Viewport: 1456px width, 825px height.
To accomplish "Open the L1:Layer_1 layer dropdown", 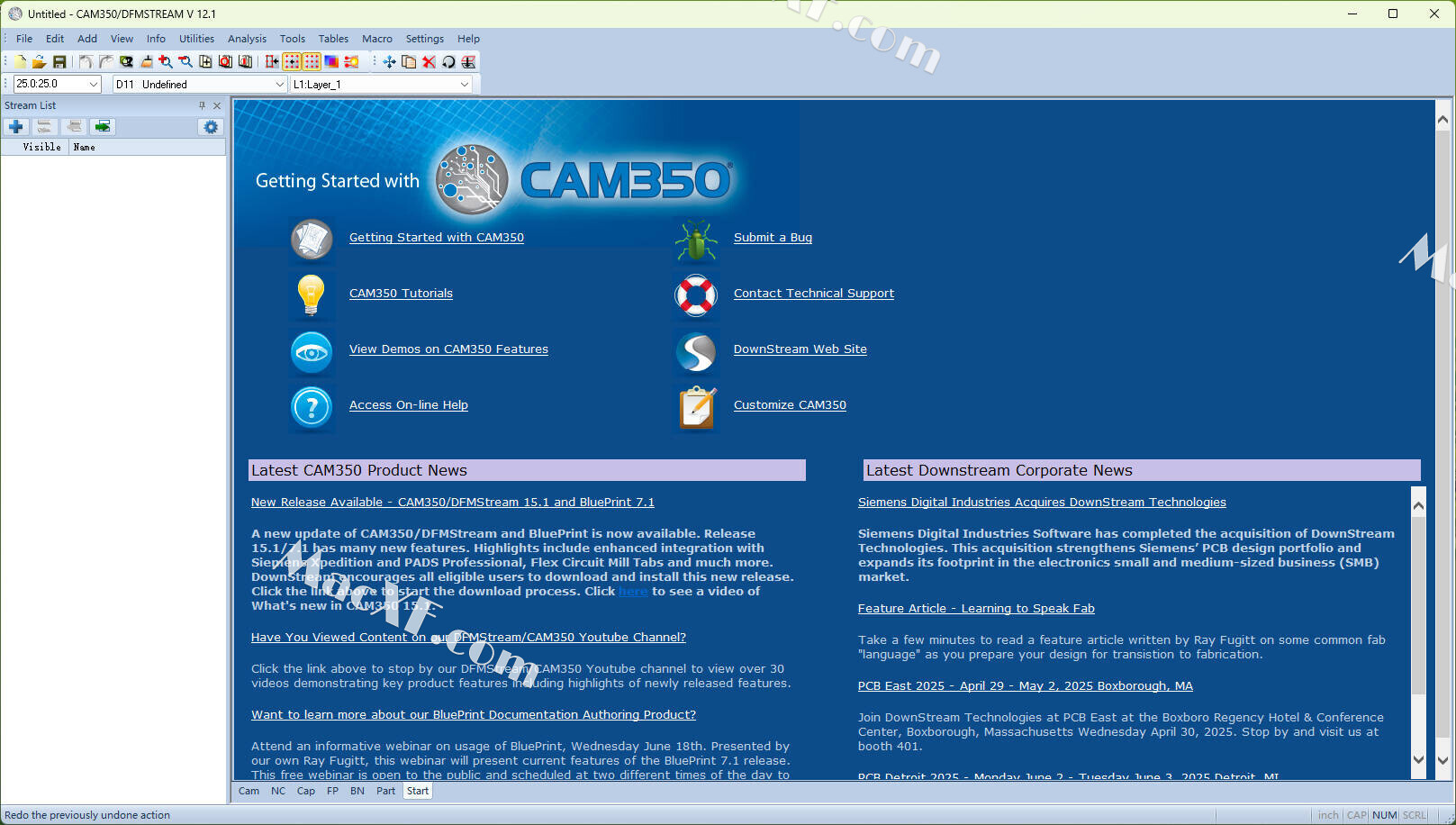I will point(465,84).
